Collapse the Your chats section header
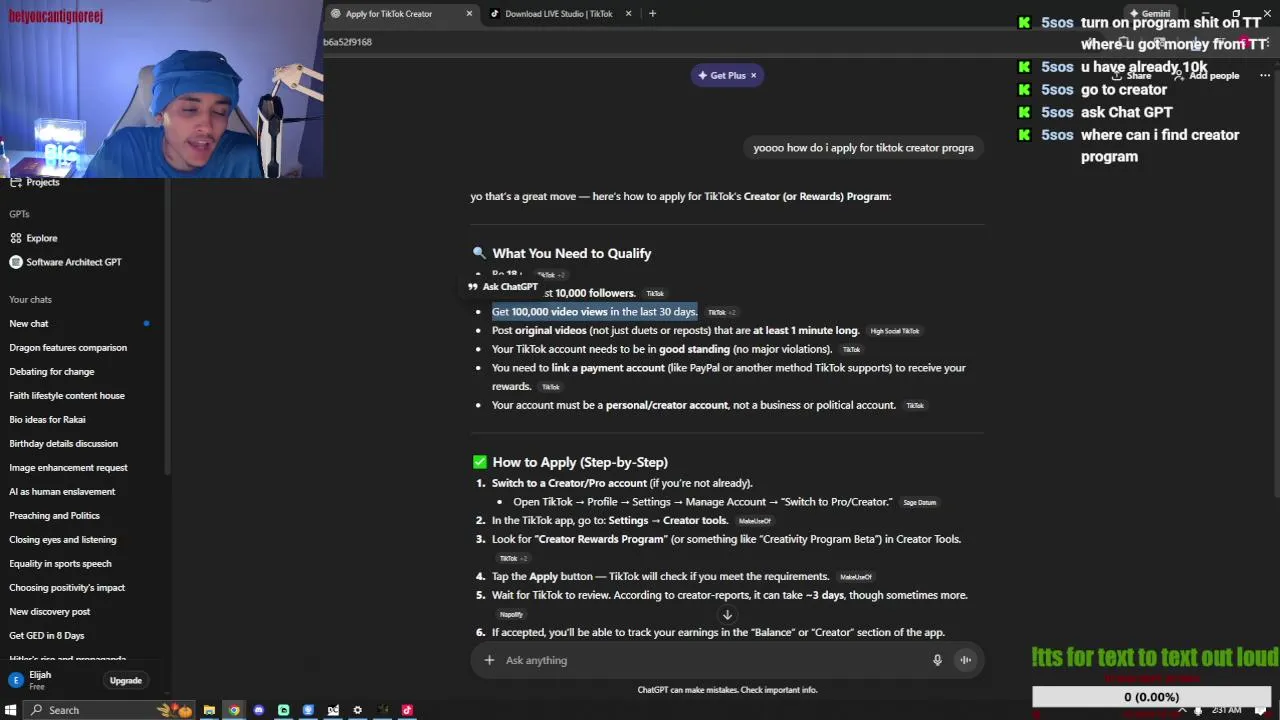 pos(30,300)
